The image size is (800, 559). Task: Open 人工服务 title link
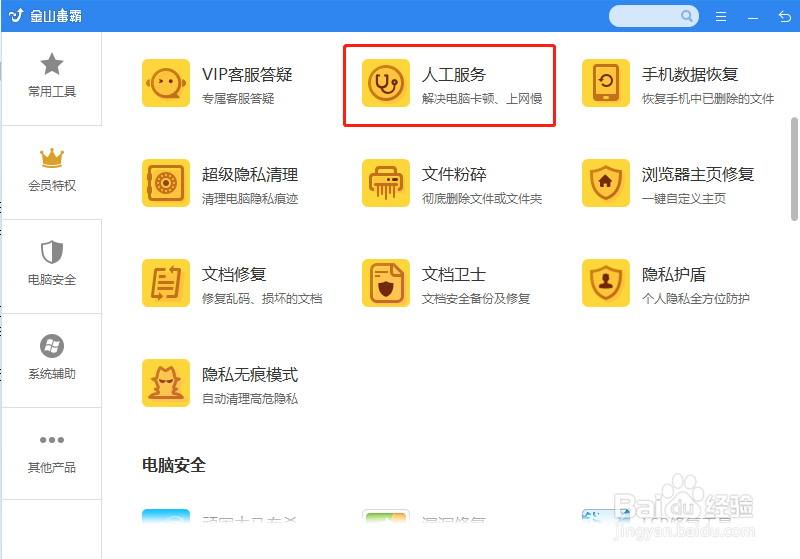pos(454,74)
